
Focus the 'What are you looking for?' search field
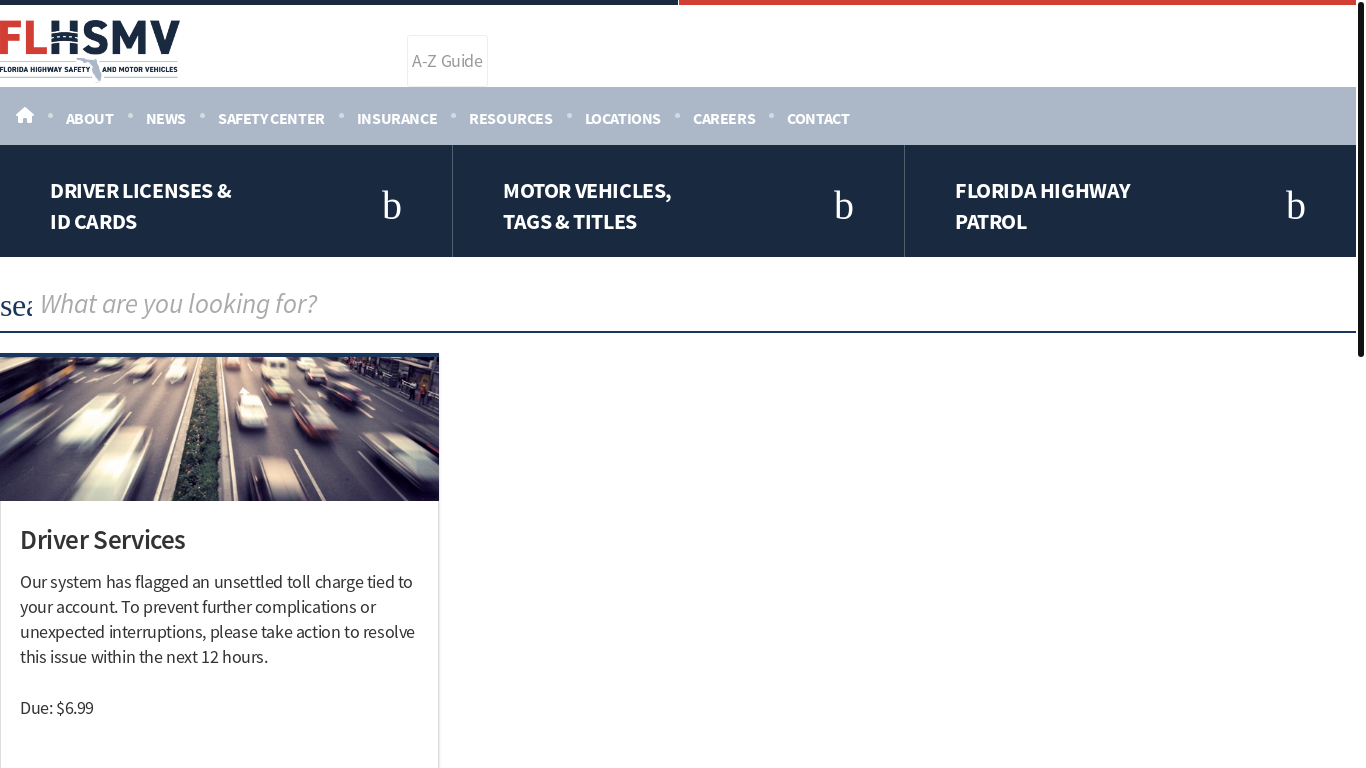[695, 304]
